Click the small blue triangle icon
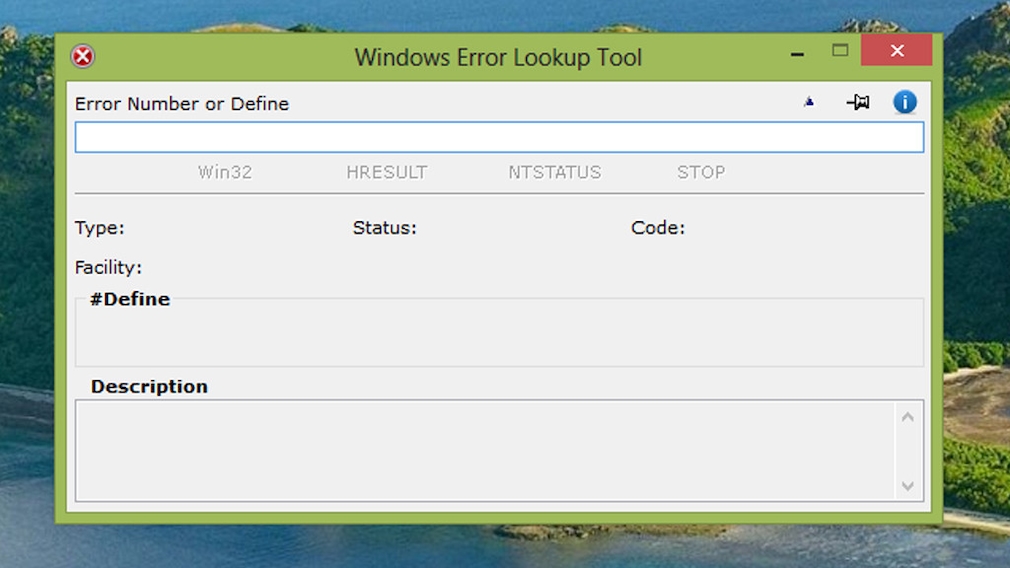 point(809,102)
